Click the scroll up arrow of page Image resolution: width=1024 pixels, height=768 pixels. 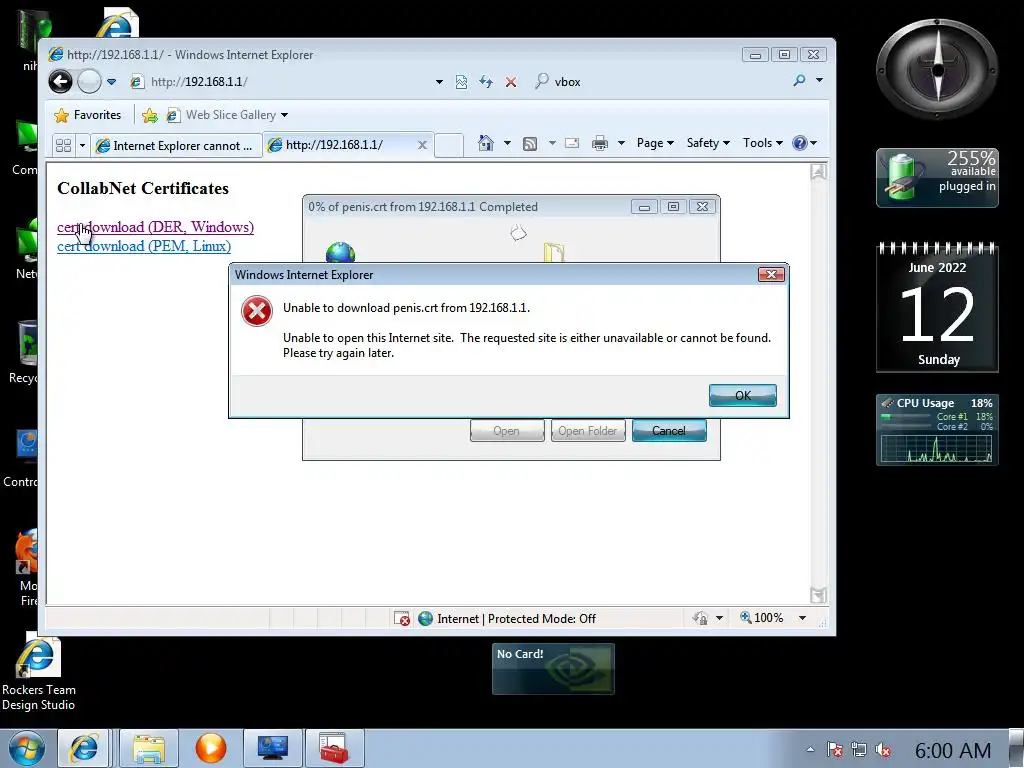[x=818, y=172]
